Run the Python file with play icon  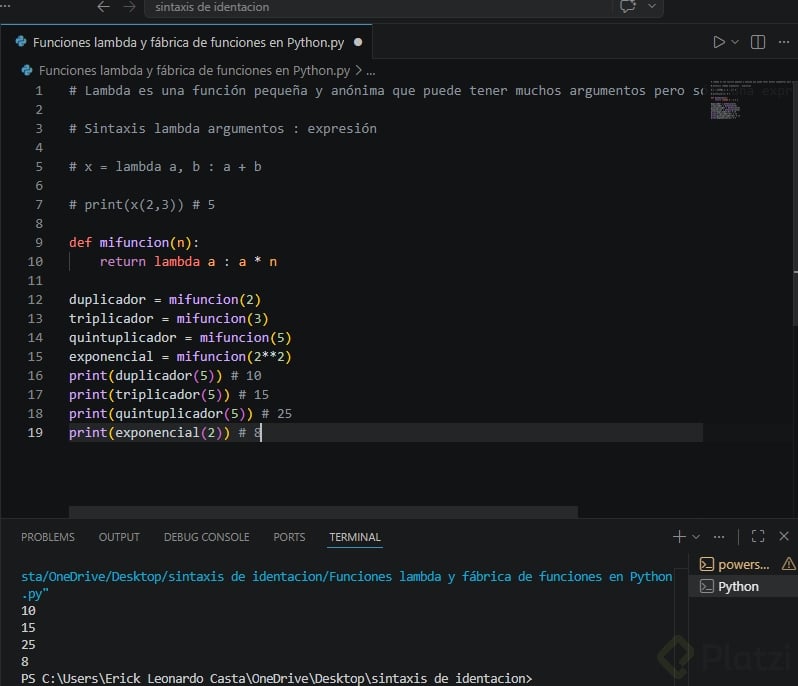click(718, 42)
